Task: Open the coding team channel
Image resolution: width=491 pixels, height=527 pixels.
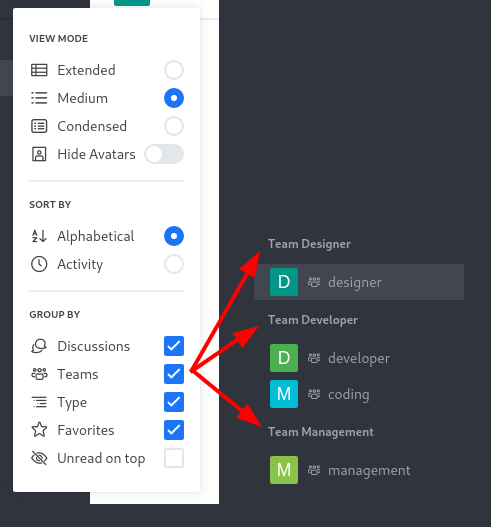Action: (359, 394)
